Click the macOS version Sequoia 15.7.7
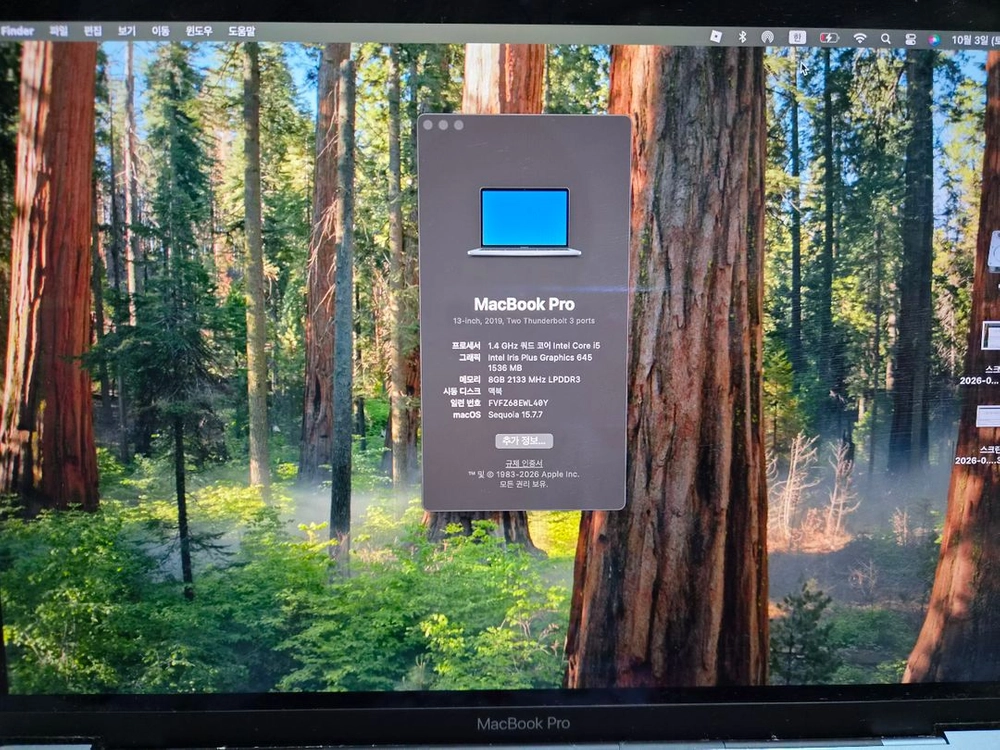 515,415
